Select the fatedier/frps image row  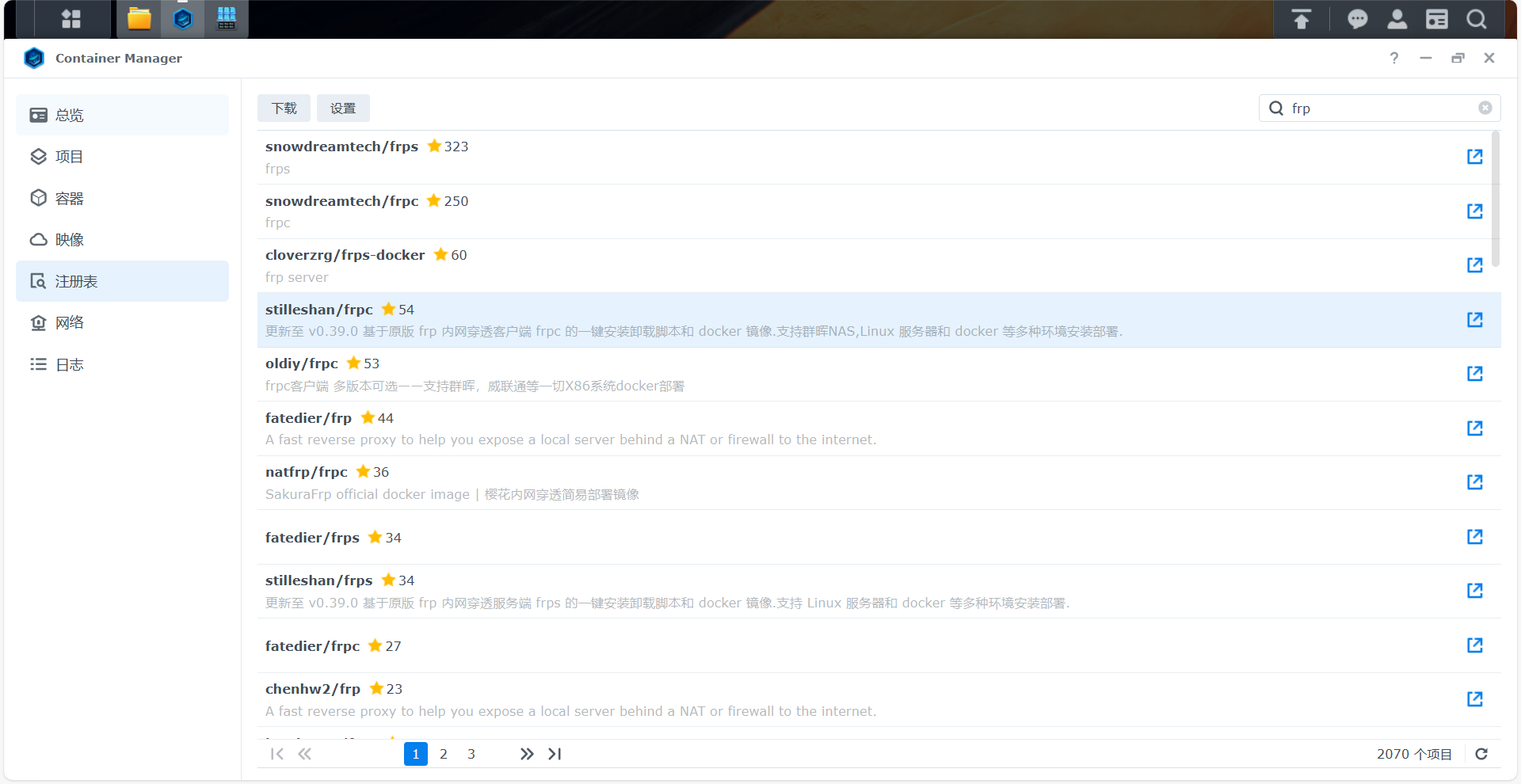pos(879,537)
